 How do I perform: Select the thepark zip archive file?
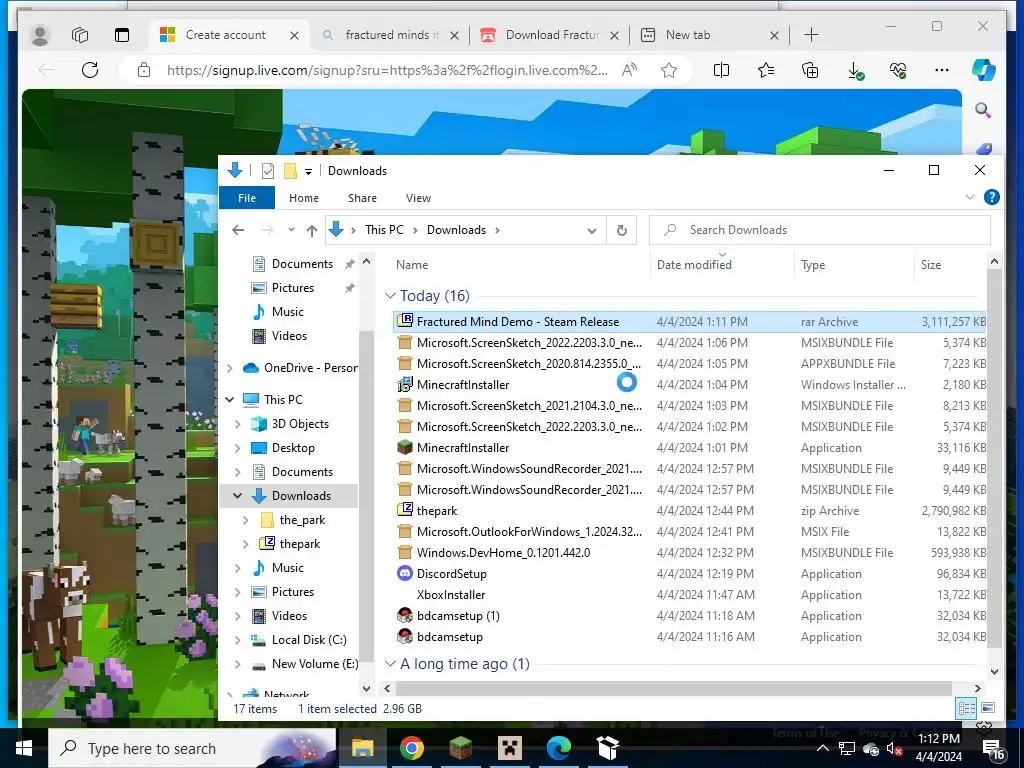pyautogui.click(x=689, y=511)
